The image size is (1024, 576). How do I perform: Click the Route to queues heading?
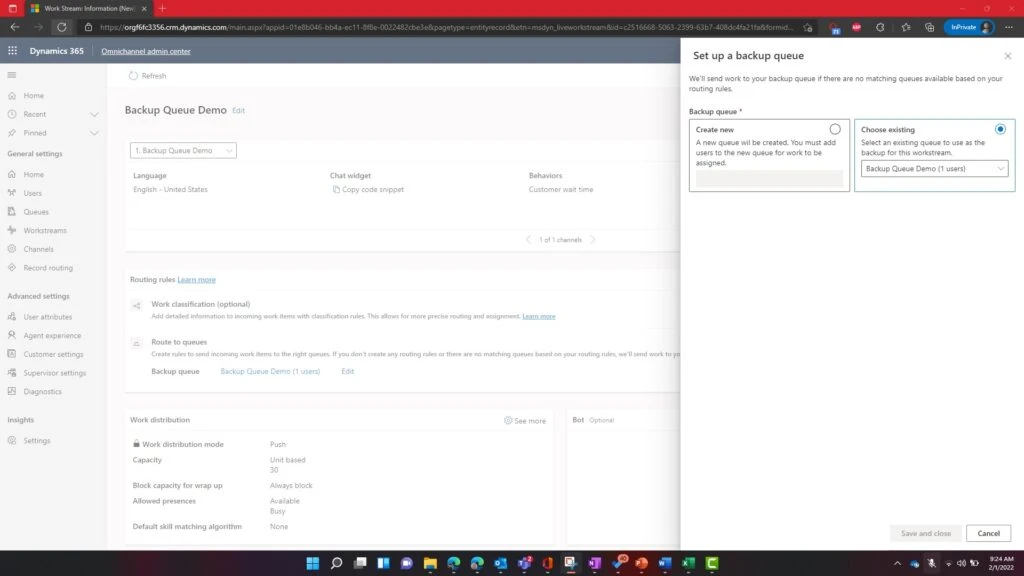(x=179, y=342)
